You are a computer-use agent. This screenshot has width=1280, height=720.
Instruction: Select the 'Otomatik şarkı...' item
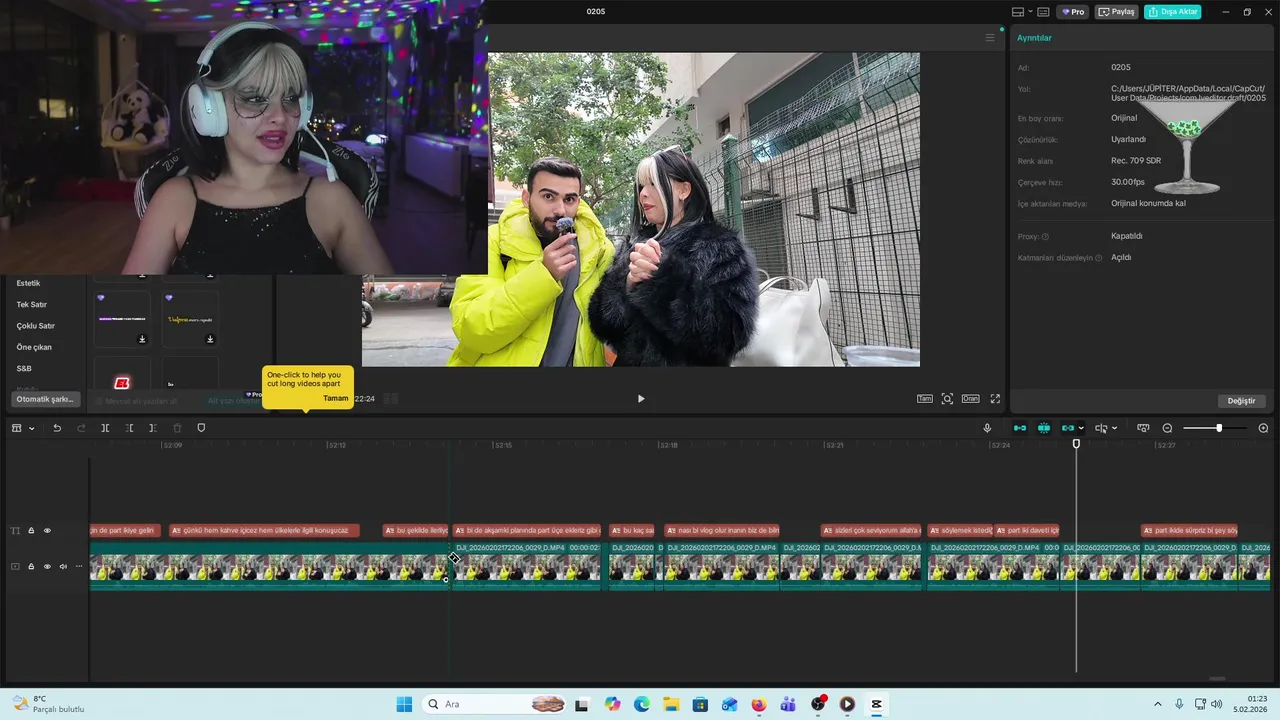[45, 399]
